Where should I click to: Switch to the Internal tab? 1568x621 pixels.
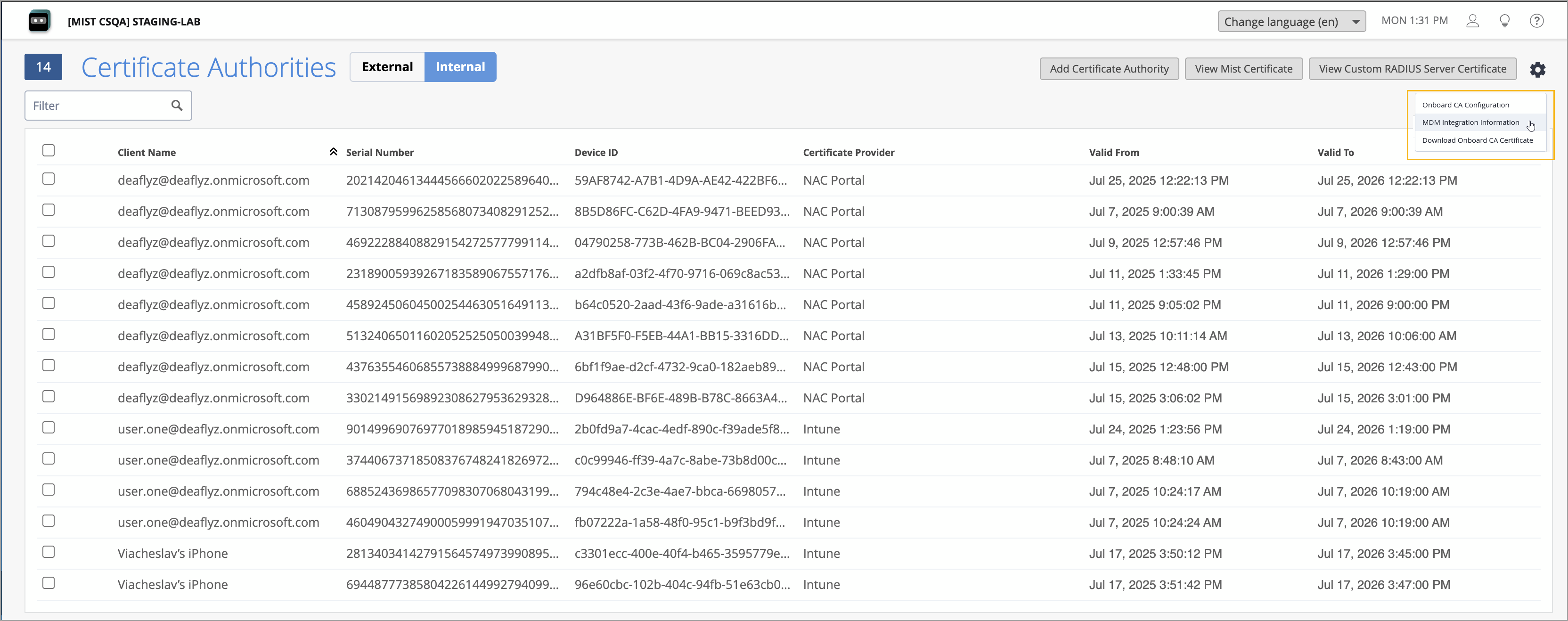[x=460, y=67]
